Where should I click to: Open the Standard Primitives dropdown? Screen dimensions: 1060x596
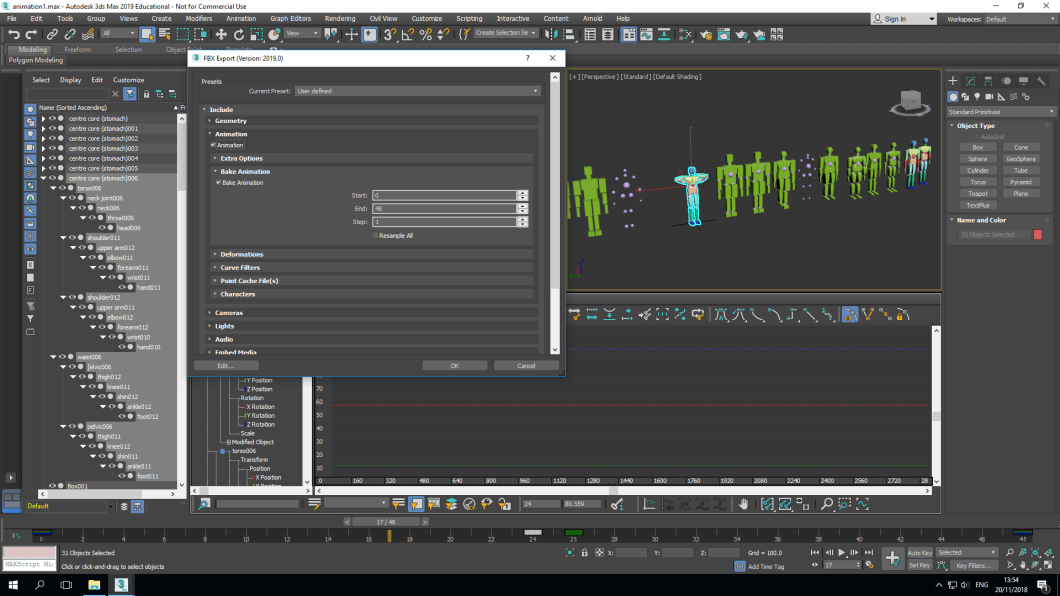tap(1001, 112)
